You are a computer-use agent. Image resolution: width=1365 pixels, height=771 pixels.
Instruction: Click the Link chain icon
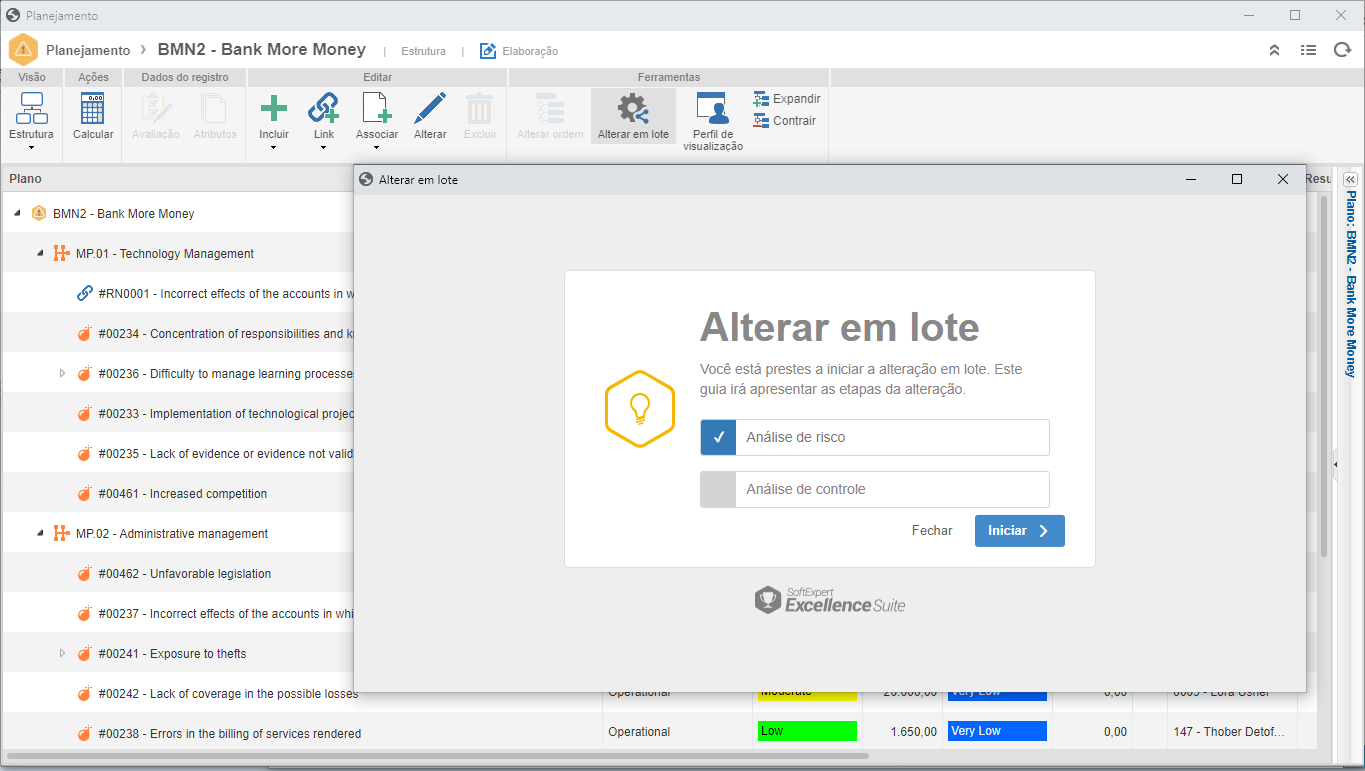[x=323, y=108]
